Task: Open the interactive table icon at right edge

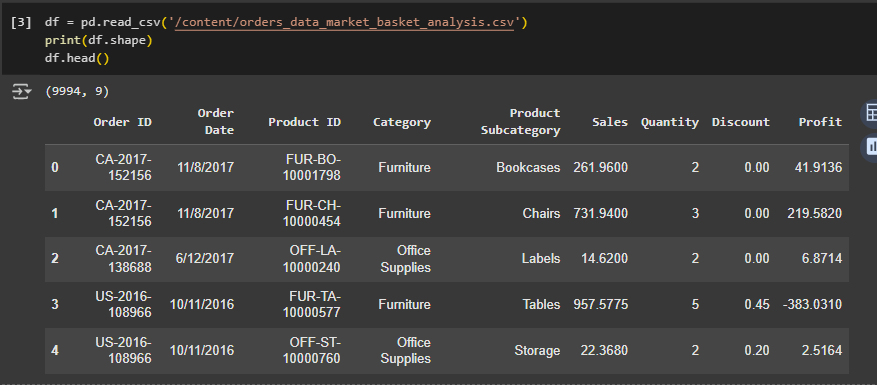Action: point(870,113)
